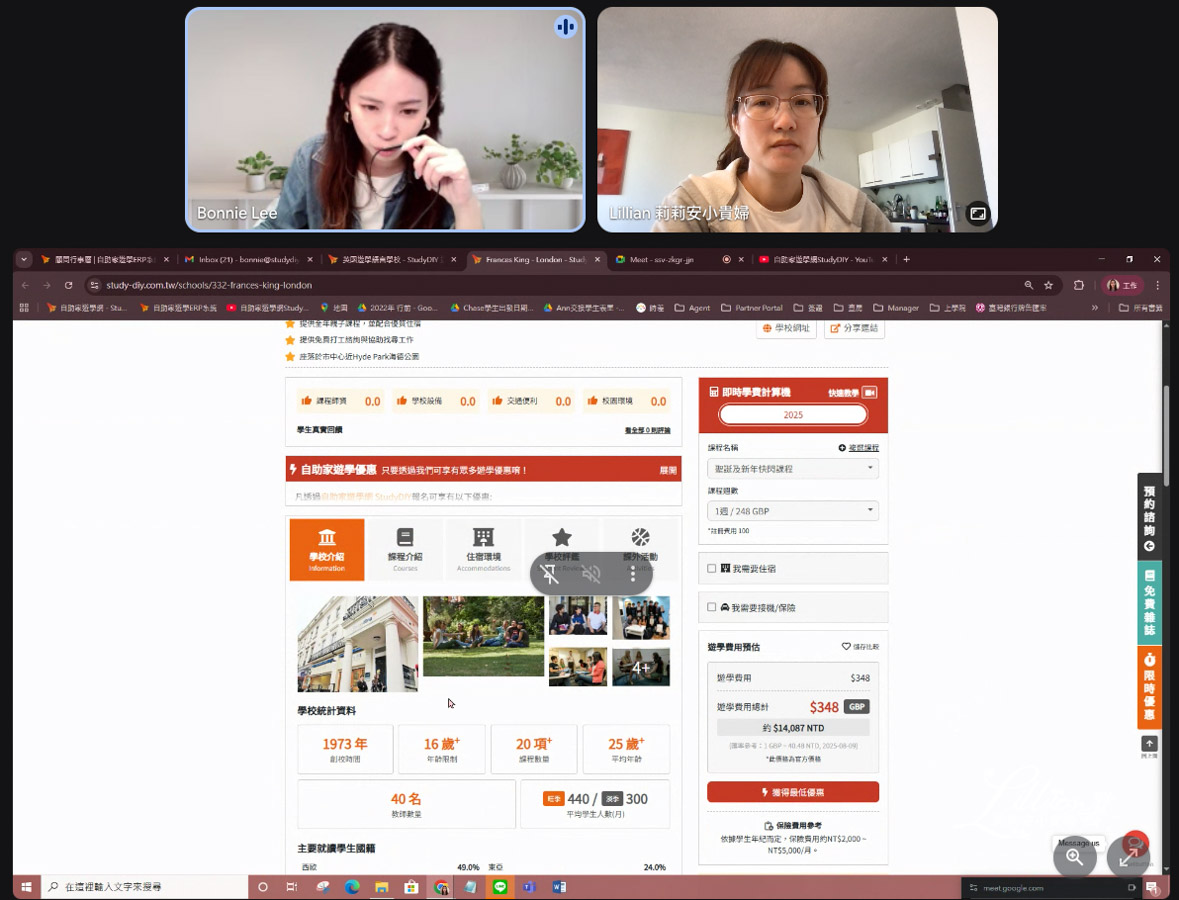Viewport: 1179px width, 900px height.
Task: Click the quick tutorial video camera icon
Action: pos(870,392)
